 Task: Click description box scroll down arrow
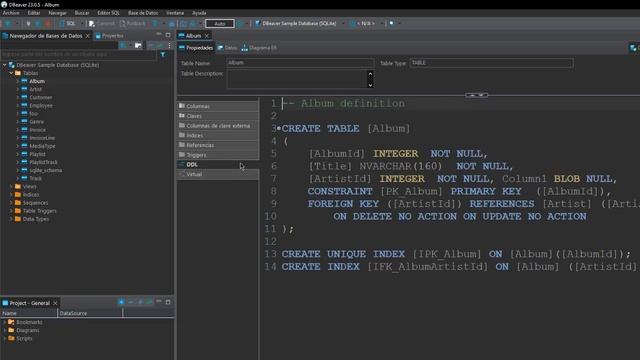370,85
